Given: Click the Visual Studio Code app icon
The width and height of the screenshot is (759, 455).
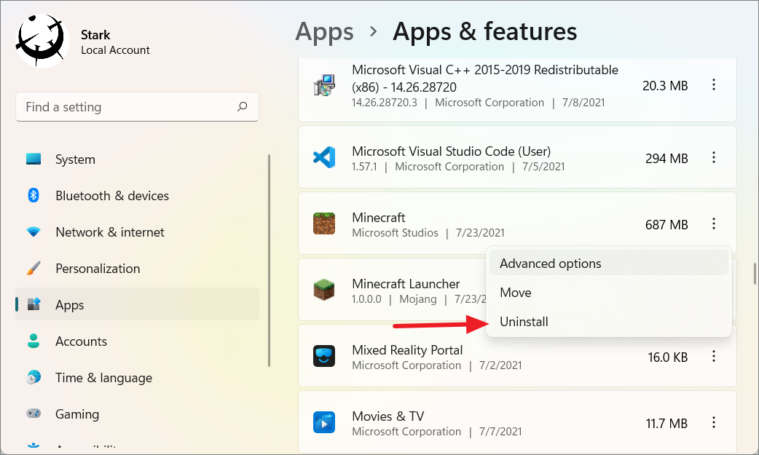Looking at the screenshot, I should (x=324, y=158).
